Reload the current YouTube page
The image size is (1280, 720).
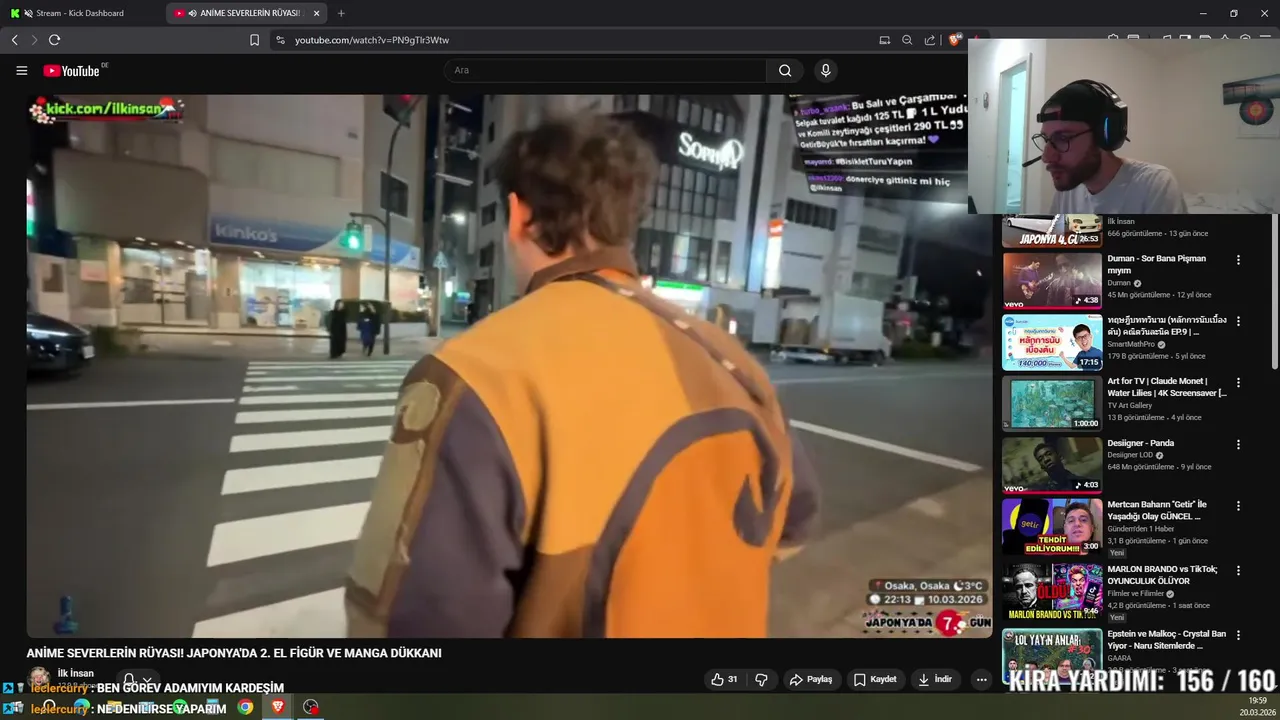click(54, 40)
